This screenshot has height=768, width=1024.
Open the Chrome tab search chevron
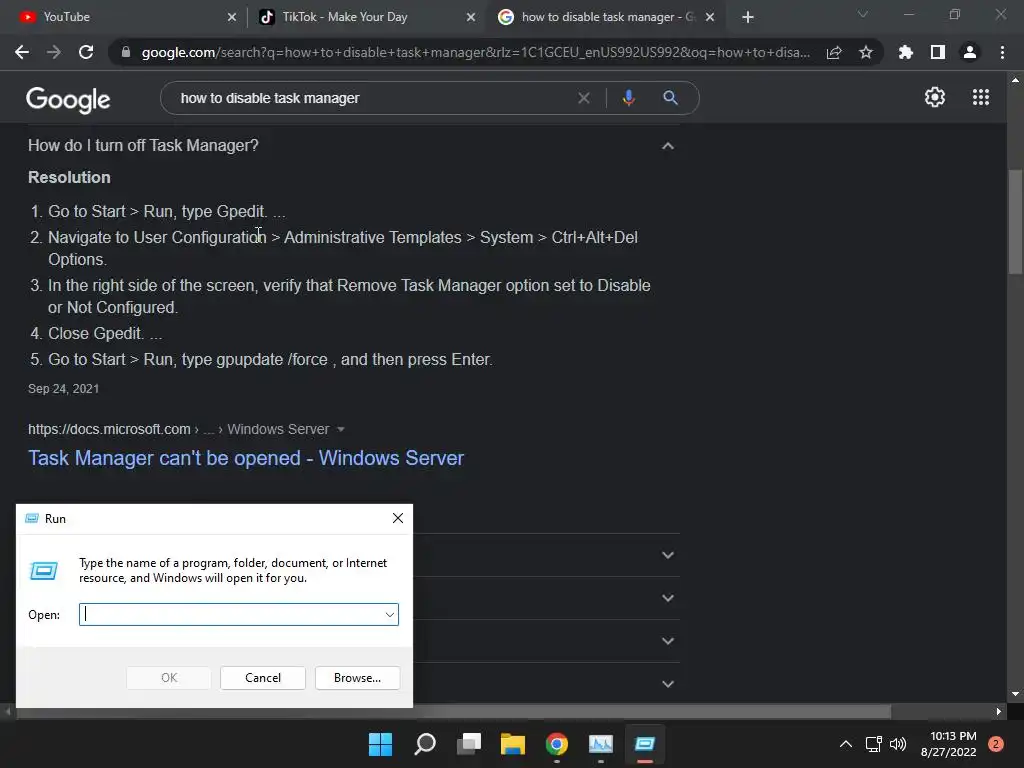pyautogui.click(x=863, y=14)
